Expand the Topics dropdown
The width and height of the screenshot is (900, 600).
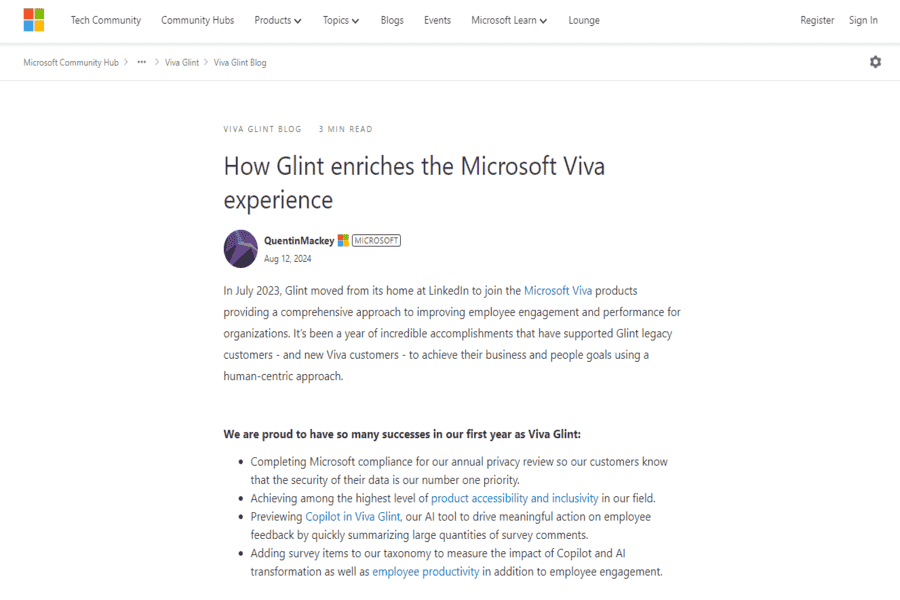341,20
